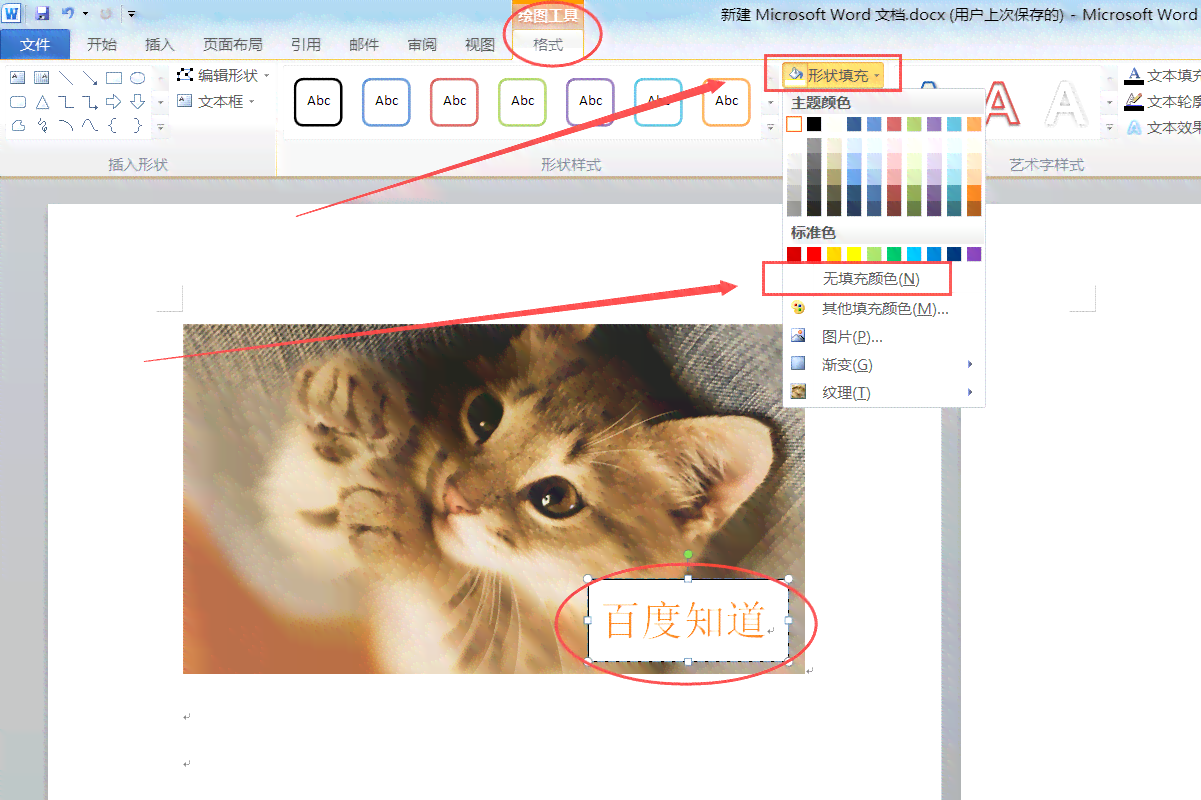Select the elbow connector shape

65,101
